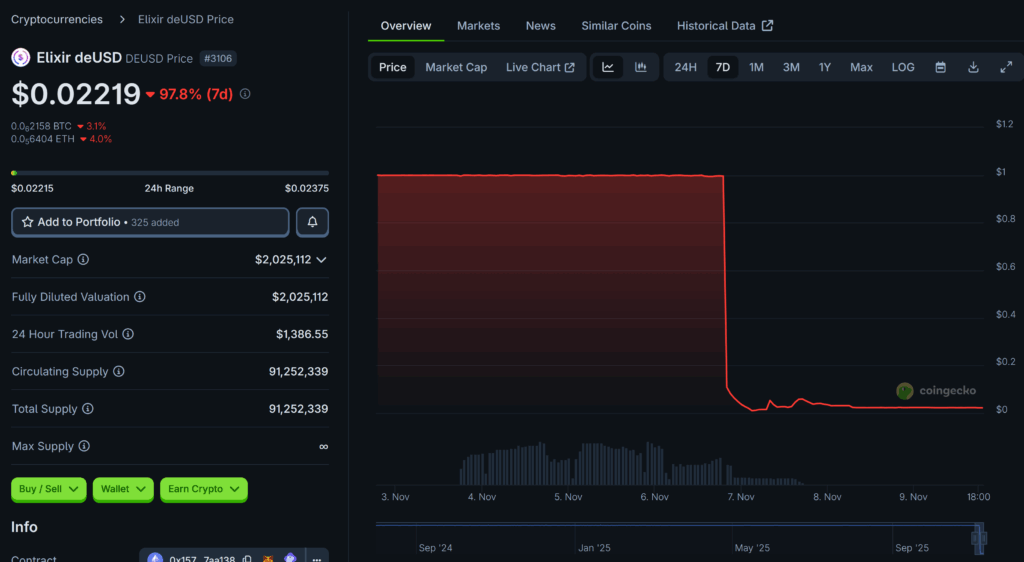Image resolution: width=1024 pixels, height=562 pixels.
Task: Open the Markets tab
Action: pos(478,26)
